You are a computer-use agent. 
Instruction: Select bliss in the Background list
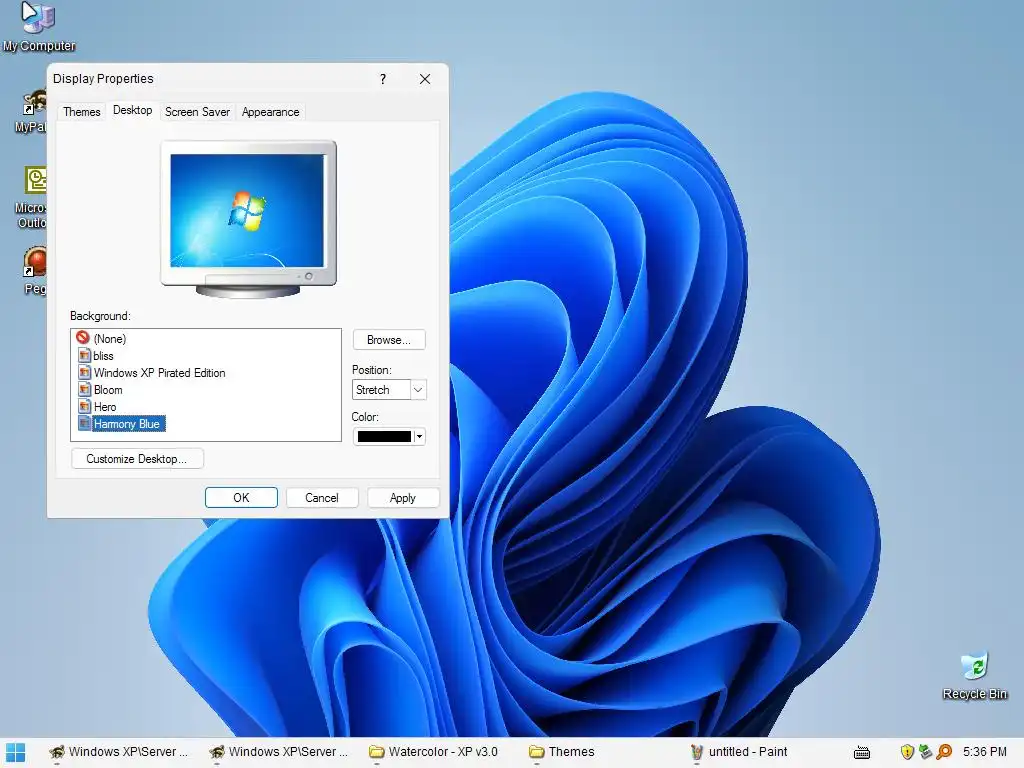pyautogui.click(x=103, y=355)
